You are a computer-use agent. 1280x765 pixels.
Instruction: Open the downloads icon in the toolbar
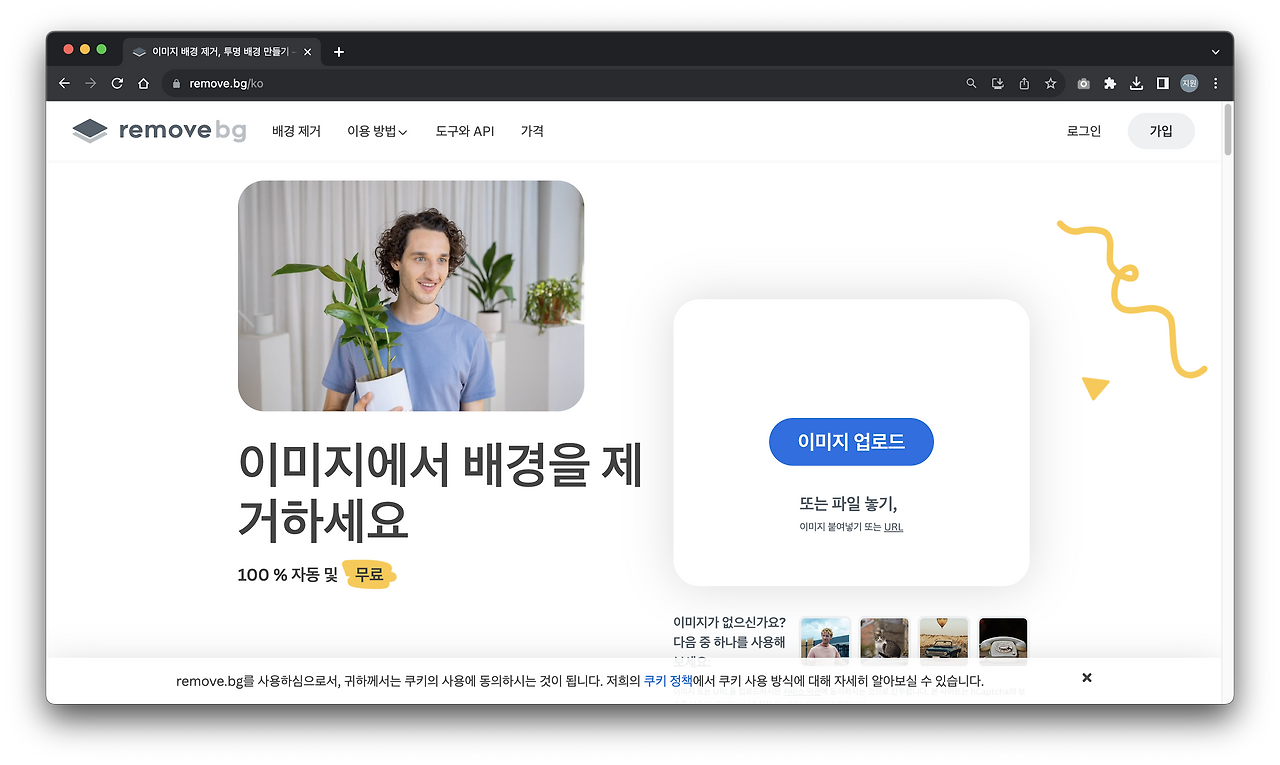point(1136,84)
